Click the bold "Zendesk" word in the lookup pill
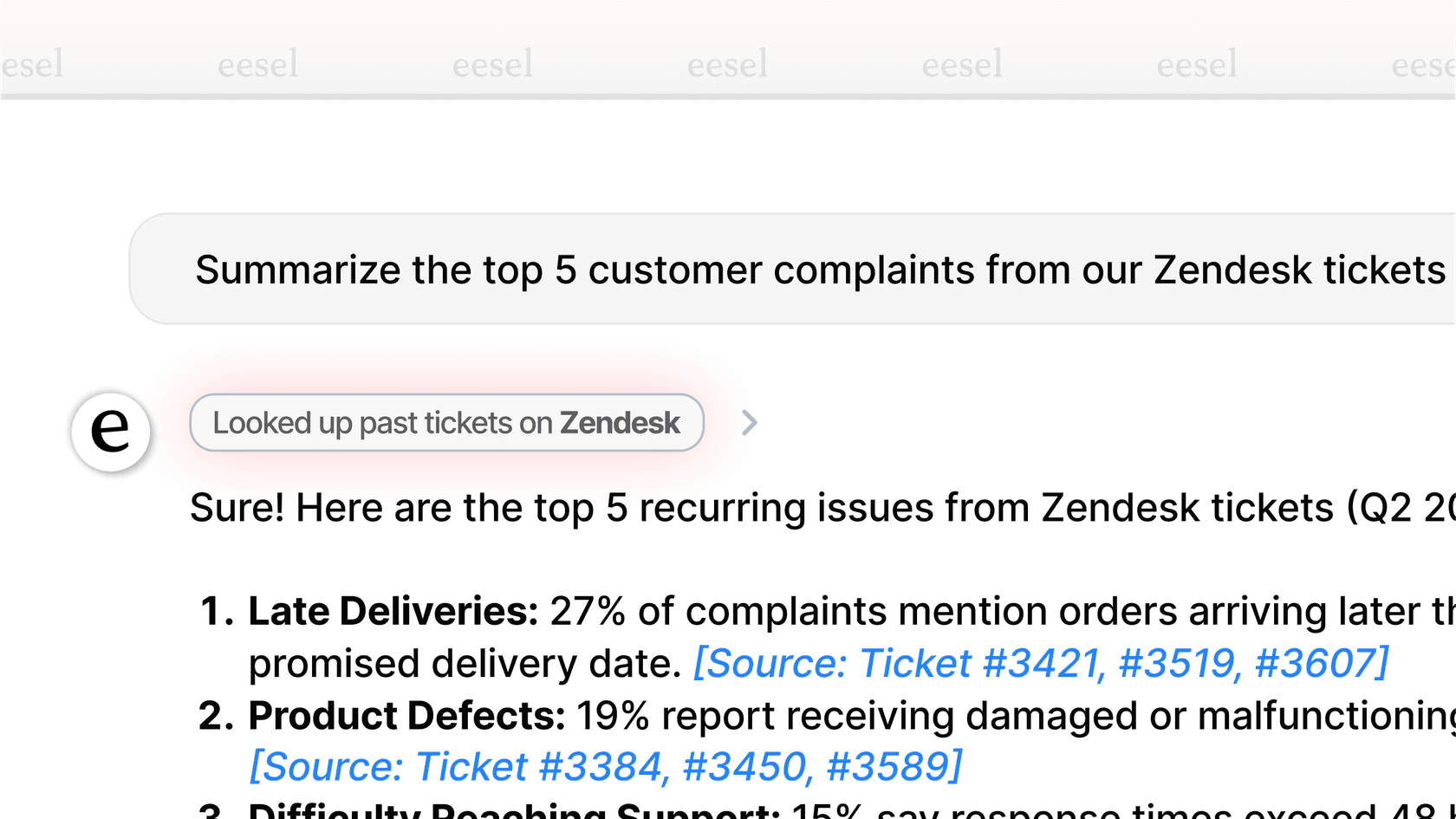 click(620, 423)
